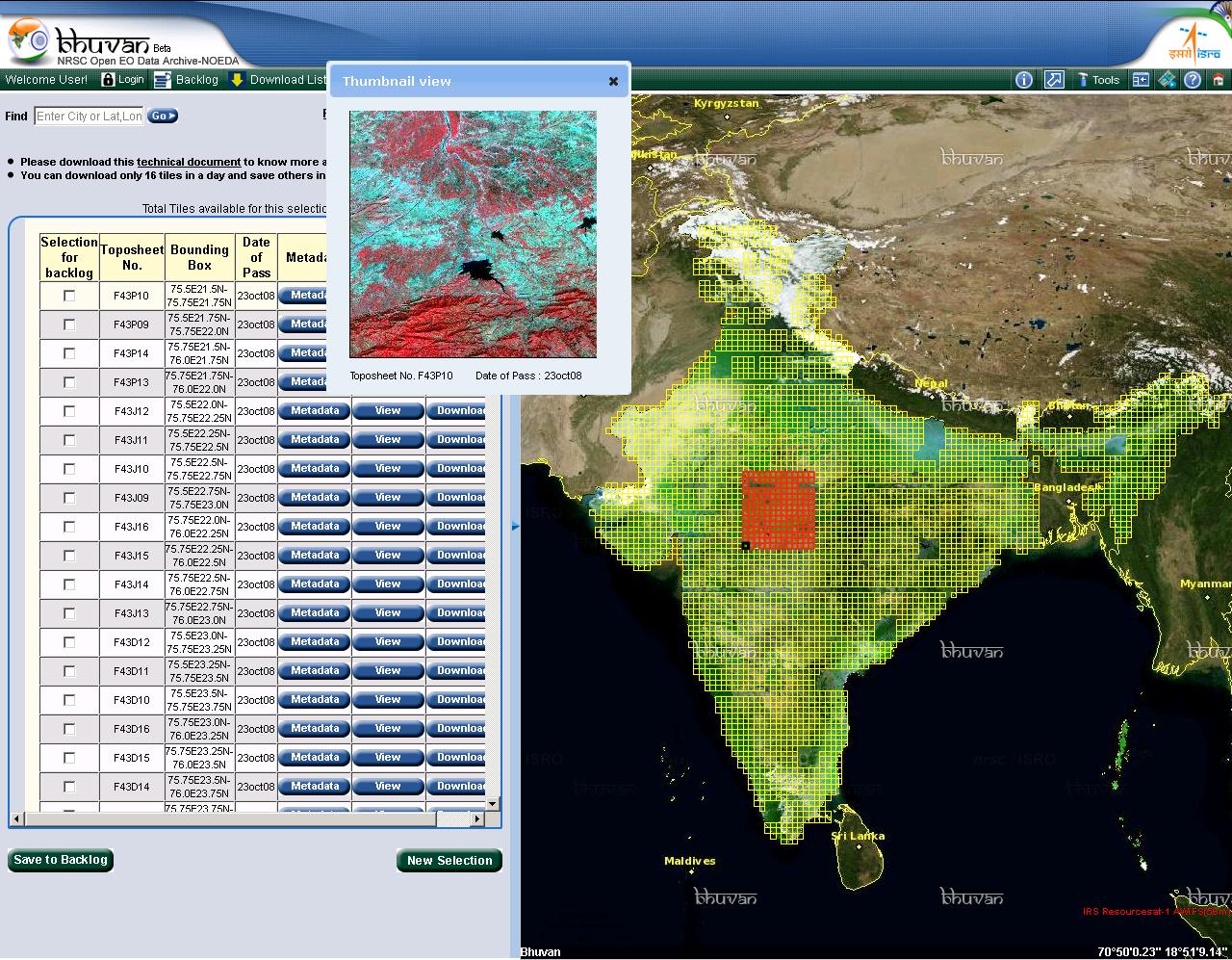Click the Welcome User! text
Screen dimensions: 1232x960
[x=46, y=80]
